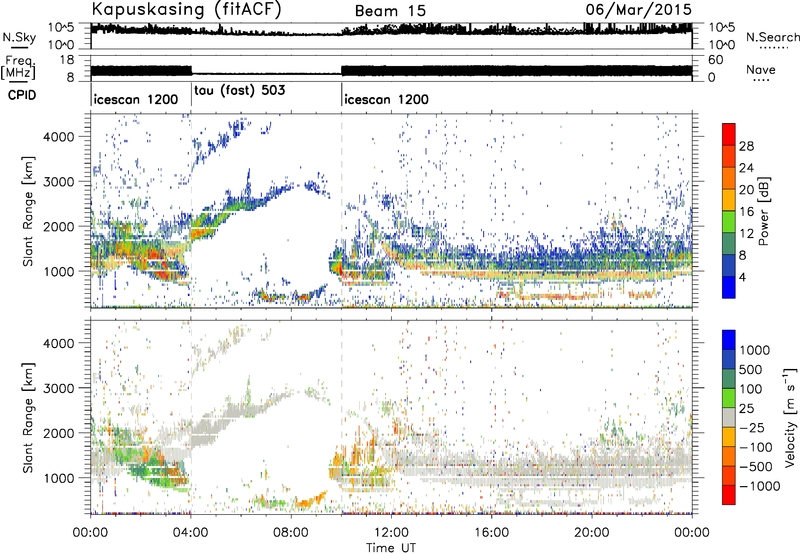Click the 60 tick on Nave axis
The image size is (800, 554).
point(715,60)
